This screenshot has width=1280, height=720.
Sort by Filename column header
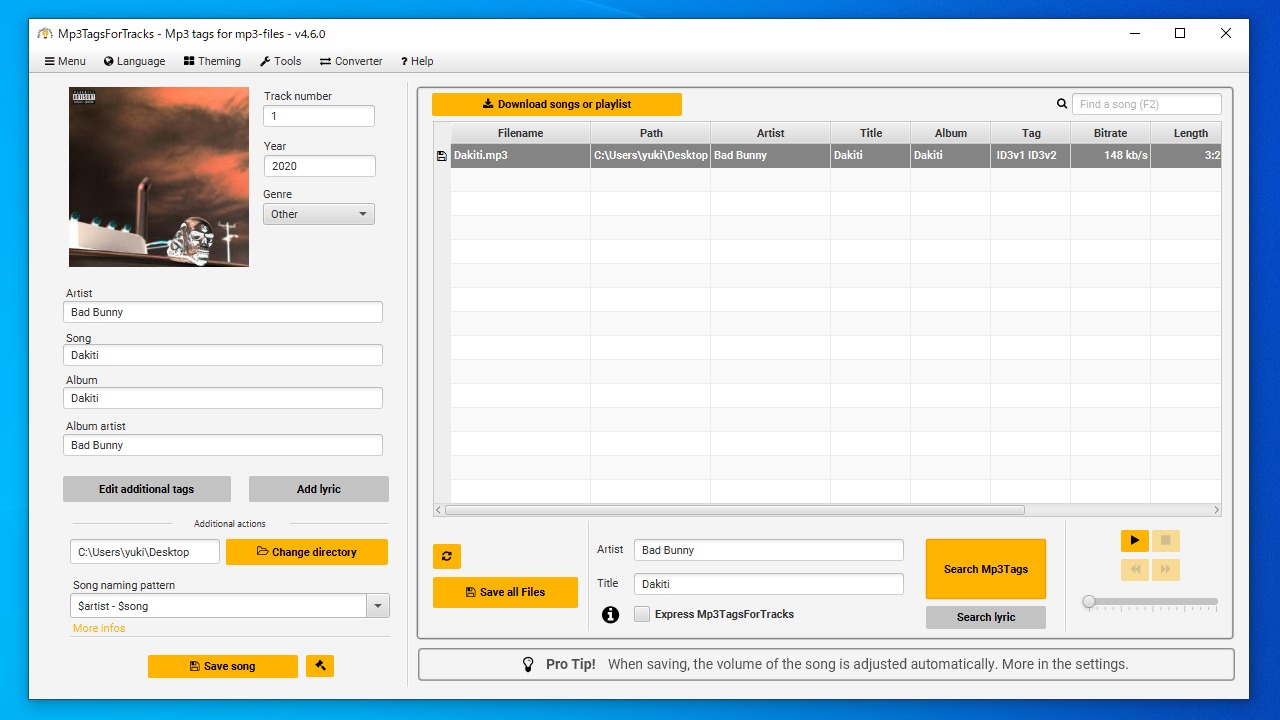521,133
